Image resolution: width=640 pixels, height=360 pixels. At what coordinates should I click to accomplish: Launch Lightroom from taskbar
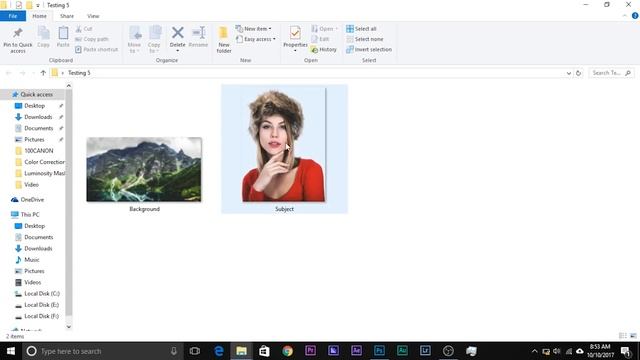425,351
